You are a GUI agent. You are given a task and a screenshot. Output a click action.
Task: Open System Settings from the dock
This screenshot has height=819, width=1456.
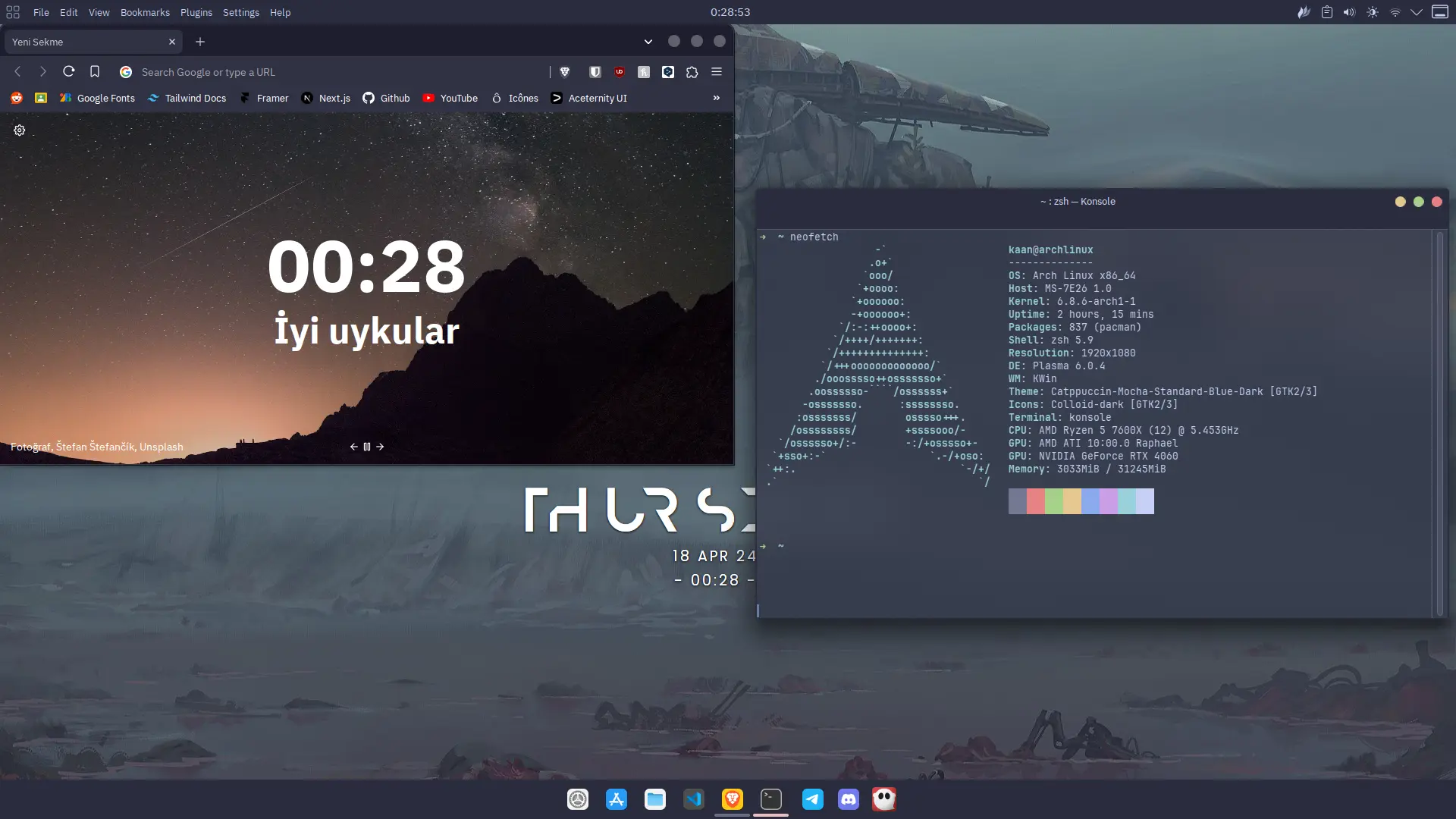point(578,799)
